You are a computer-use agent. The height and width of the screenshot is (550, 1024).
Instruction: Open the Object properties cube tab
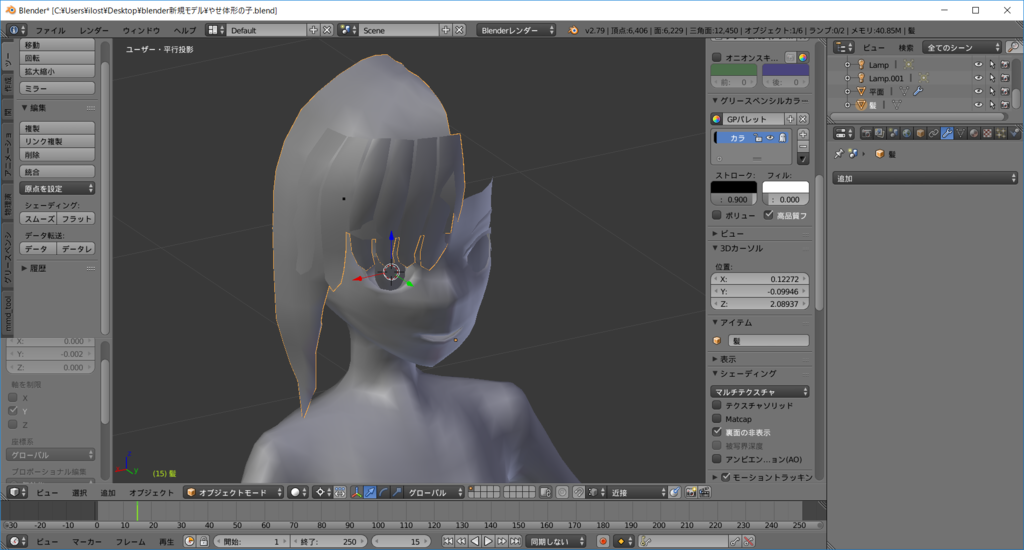[920, 133]
